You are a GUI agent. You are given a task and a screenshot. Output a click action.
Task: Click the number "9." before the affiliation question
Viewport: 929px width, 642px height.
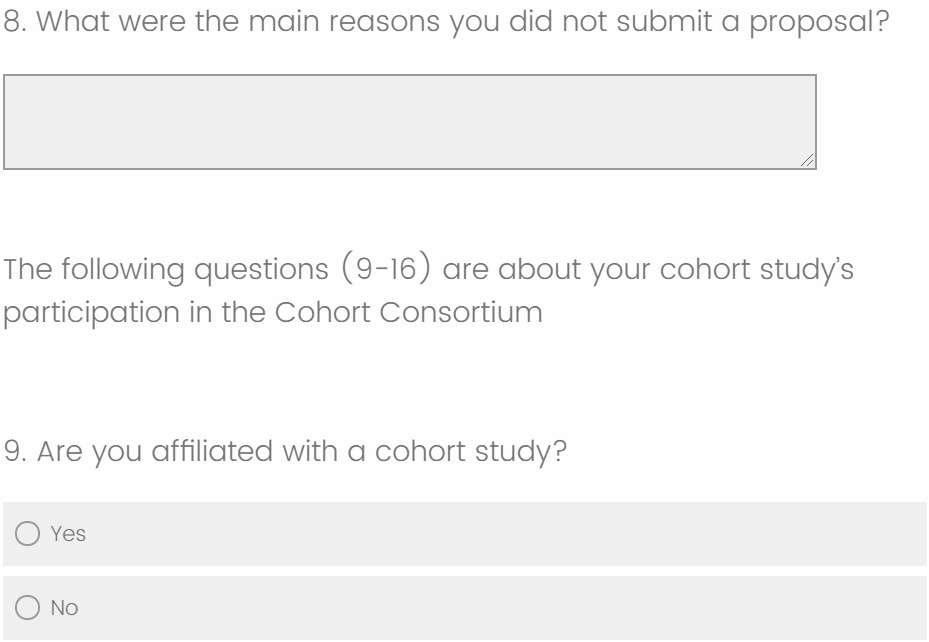[x=14, y=451]
